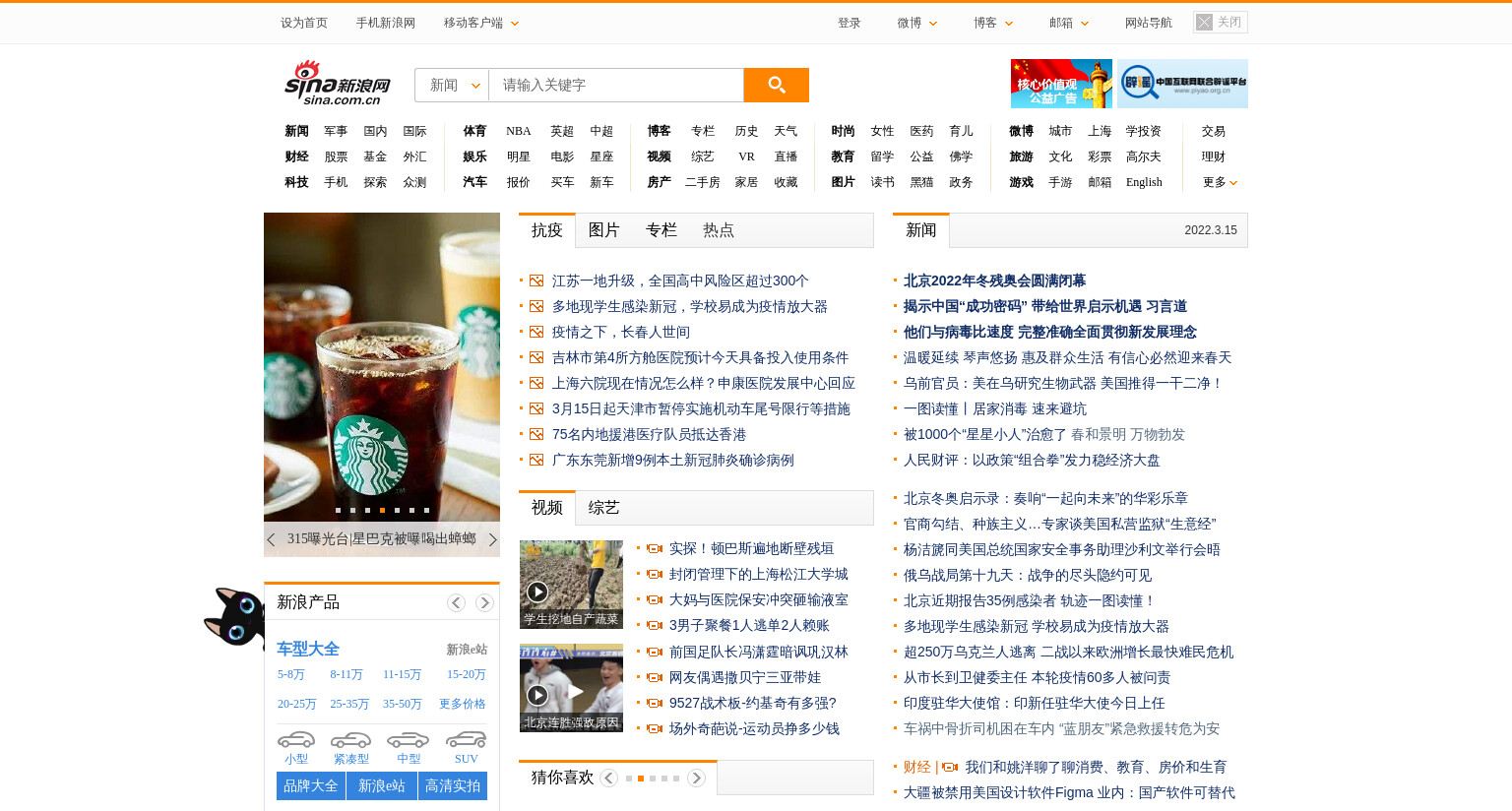Switch to the 专栏 tab
The width and height of the screenshot is (1512, 811).
[x=661, y=230]
